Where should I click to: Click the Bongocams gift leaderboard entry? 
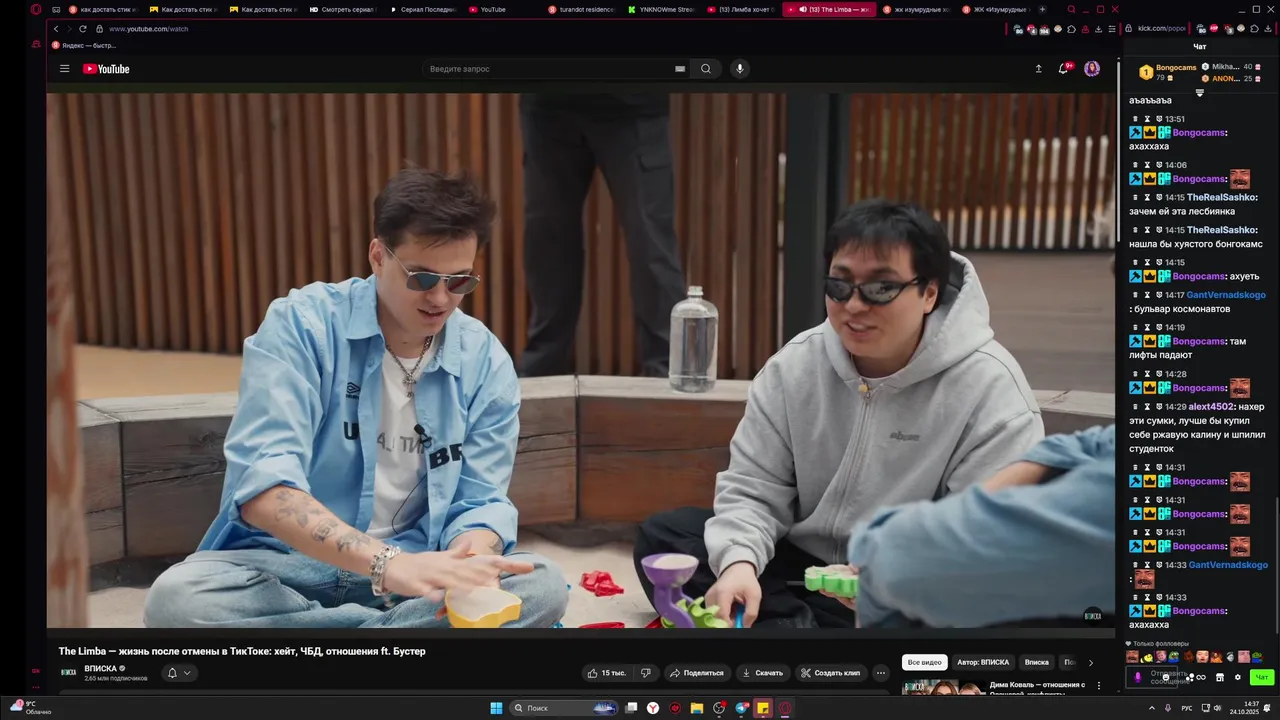tap(1168, 72)
